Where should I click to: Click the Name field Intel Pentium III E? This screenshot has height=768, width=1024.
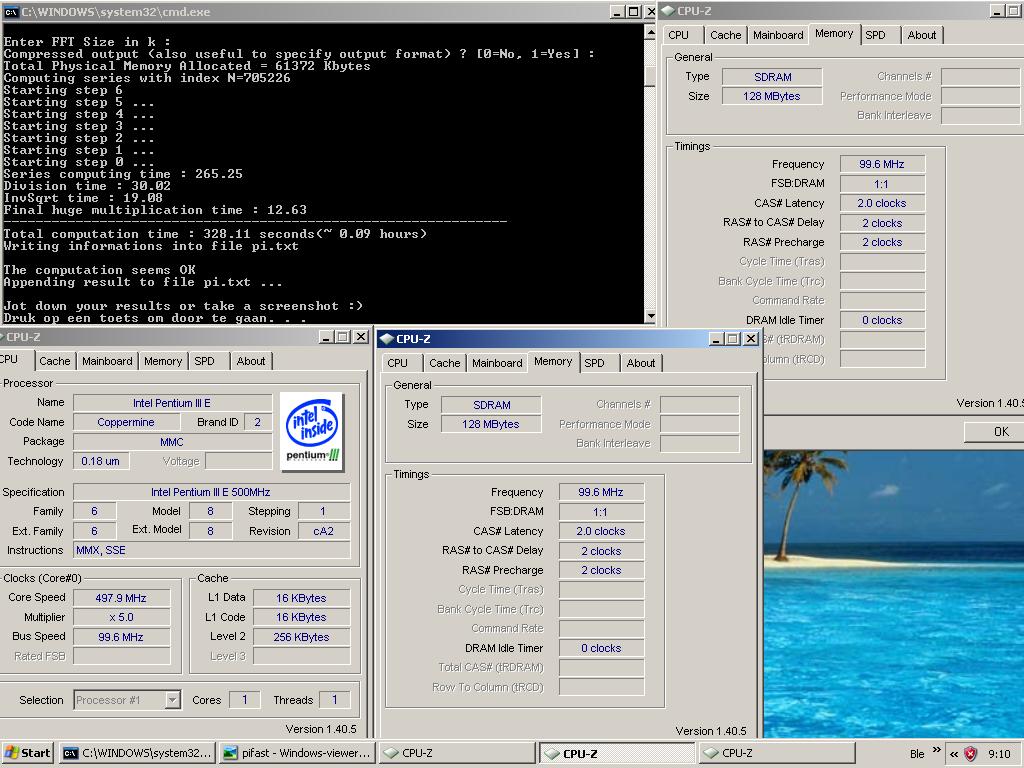[172, 404]
